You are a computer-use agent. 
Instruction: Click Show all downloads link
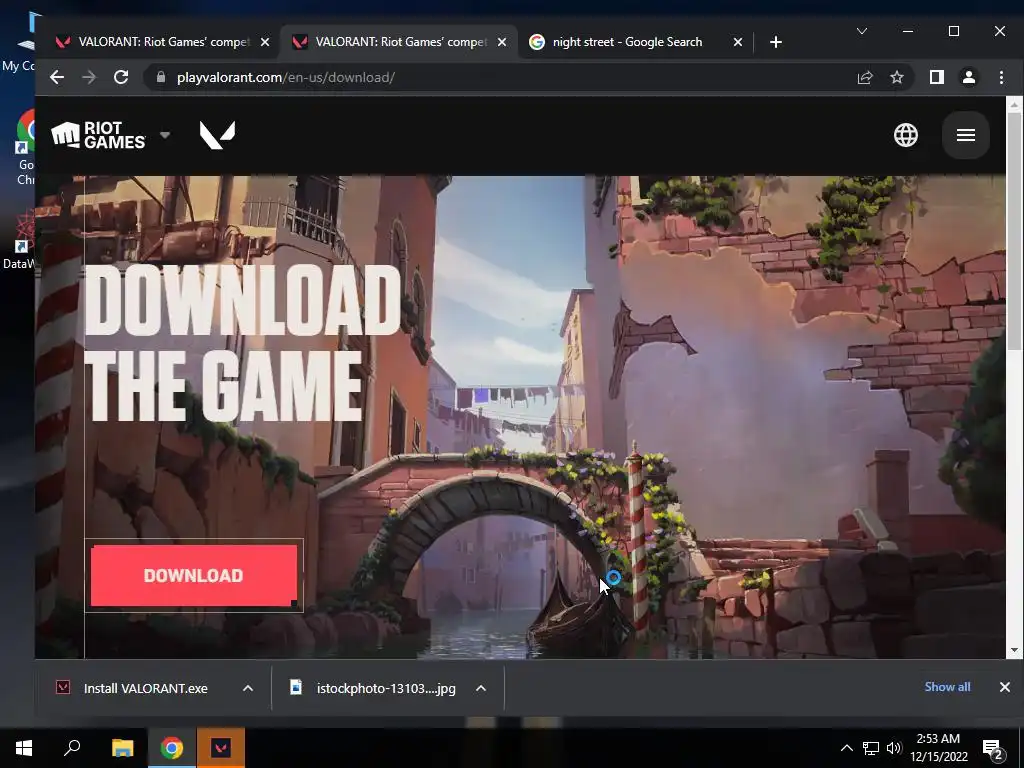[x=948, y=687]
